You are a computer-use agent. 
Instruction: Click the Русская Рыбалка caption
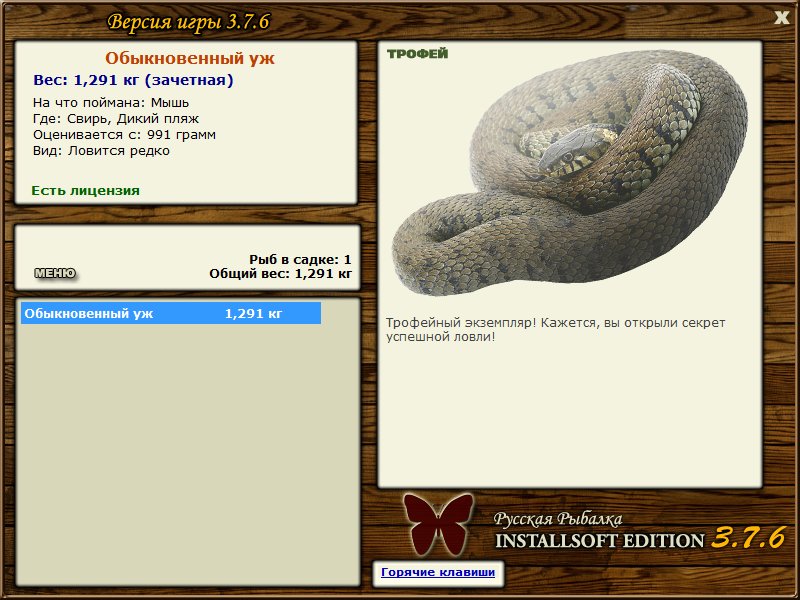(558, 519)
